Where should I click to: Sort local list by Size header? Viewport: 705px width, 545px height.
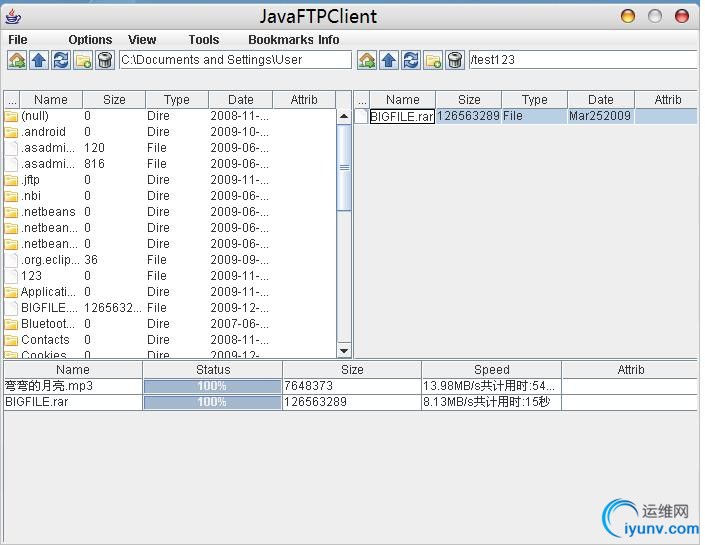[114, 99]
